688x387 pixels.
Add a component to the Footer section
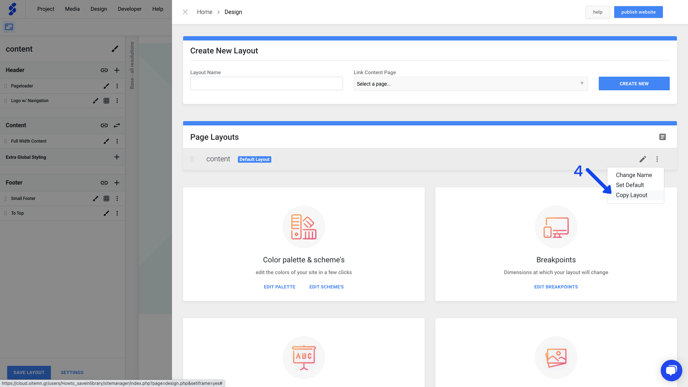click(x=117, y=183)
